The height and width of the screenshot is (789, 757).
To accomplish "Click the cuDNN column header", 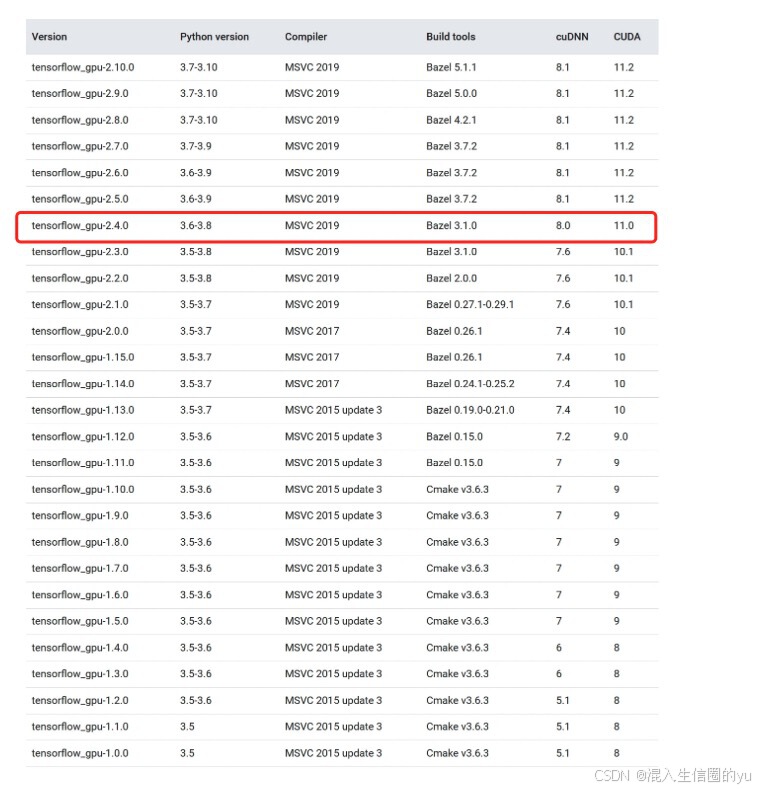I will pyautogui.click(x=572, y=37).
